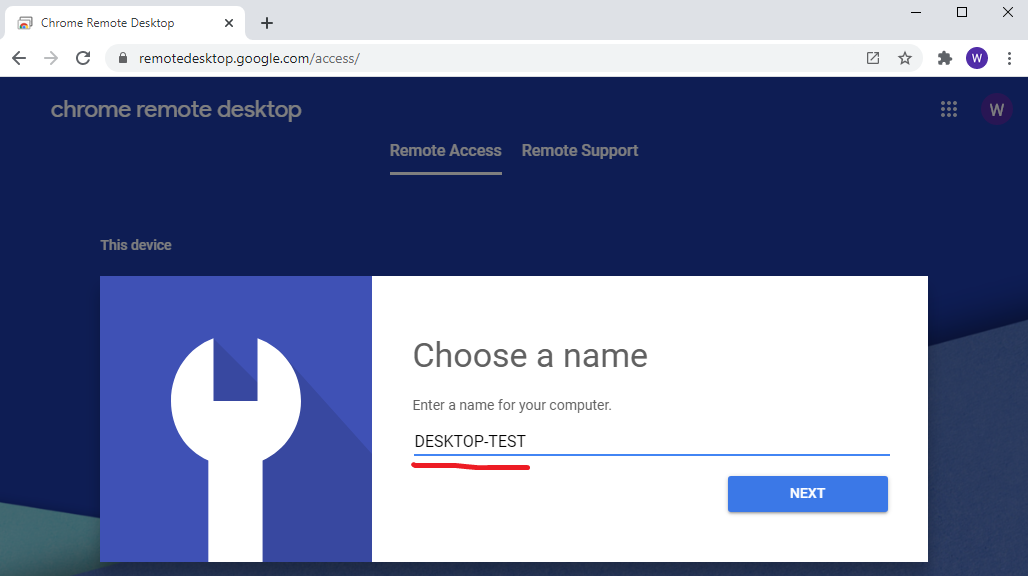Switch to the Remote Access tab

(446, 151)
